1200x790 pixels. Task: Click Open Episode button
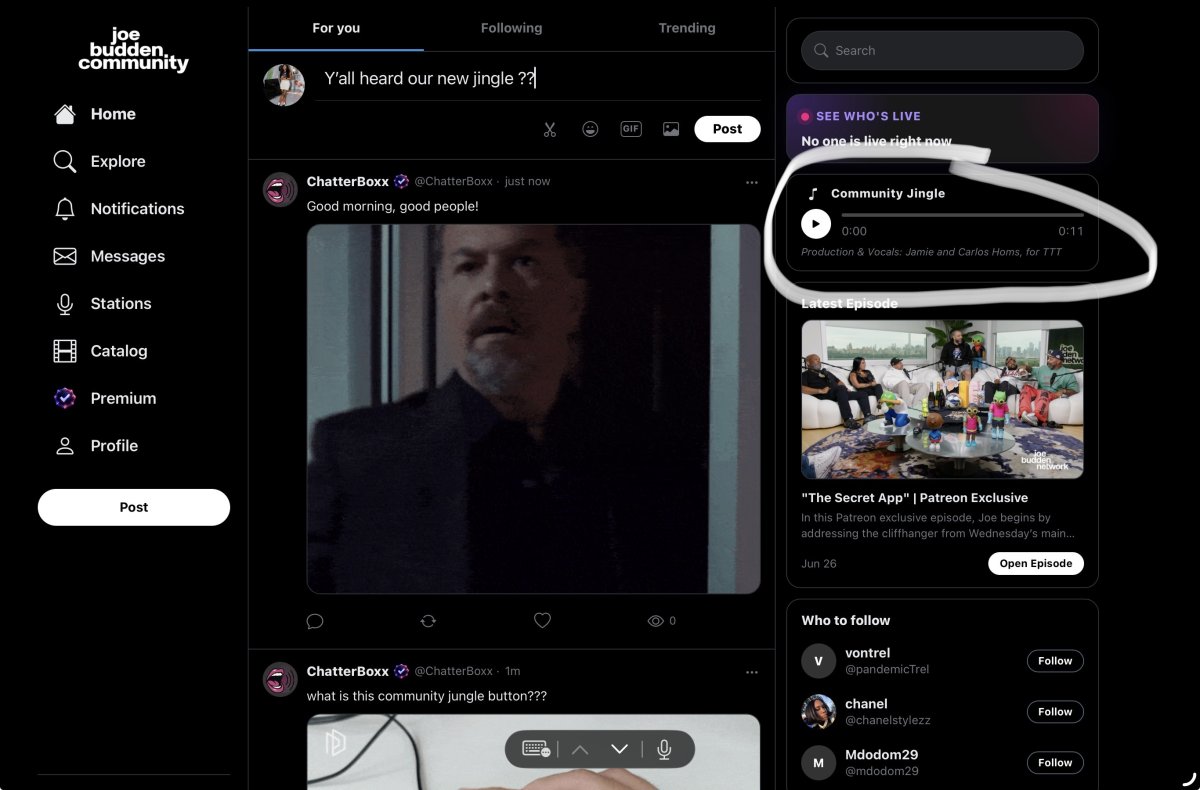(x=1035, y=563)
